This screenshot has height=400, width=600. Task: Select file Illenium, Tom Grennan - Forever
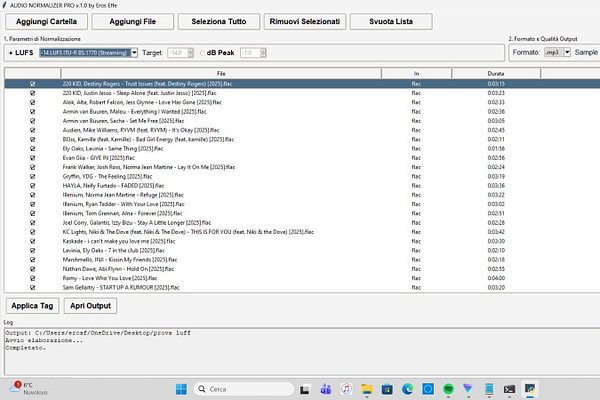tap(122, 213)
